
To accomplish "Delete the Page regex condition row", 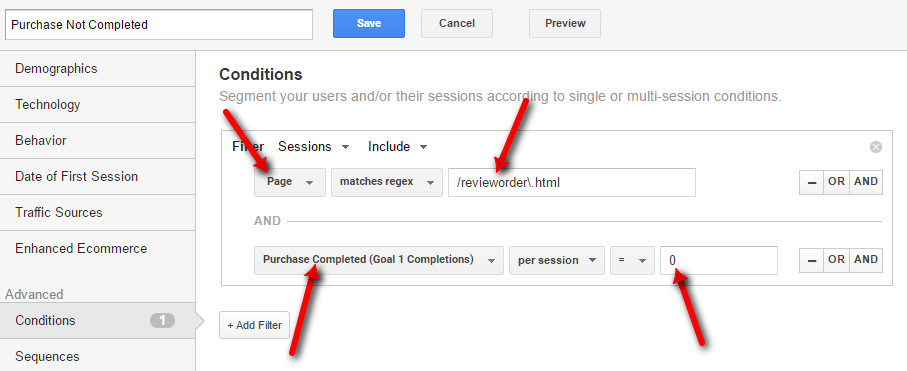I will 812,182.
